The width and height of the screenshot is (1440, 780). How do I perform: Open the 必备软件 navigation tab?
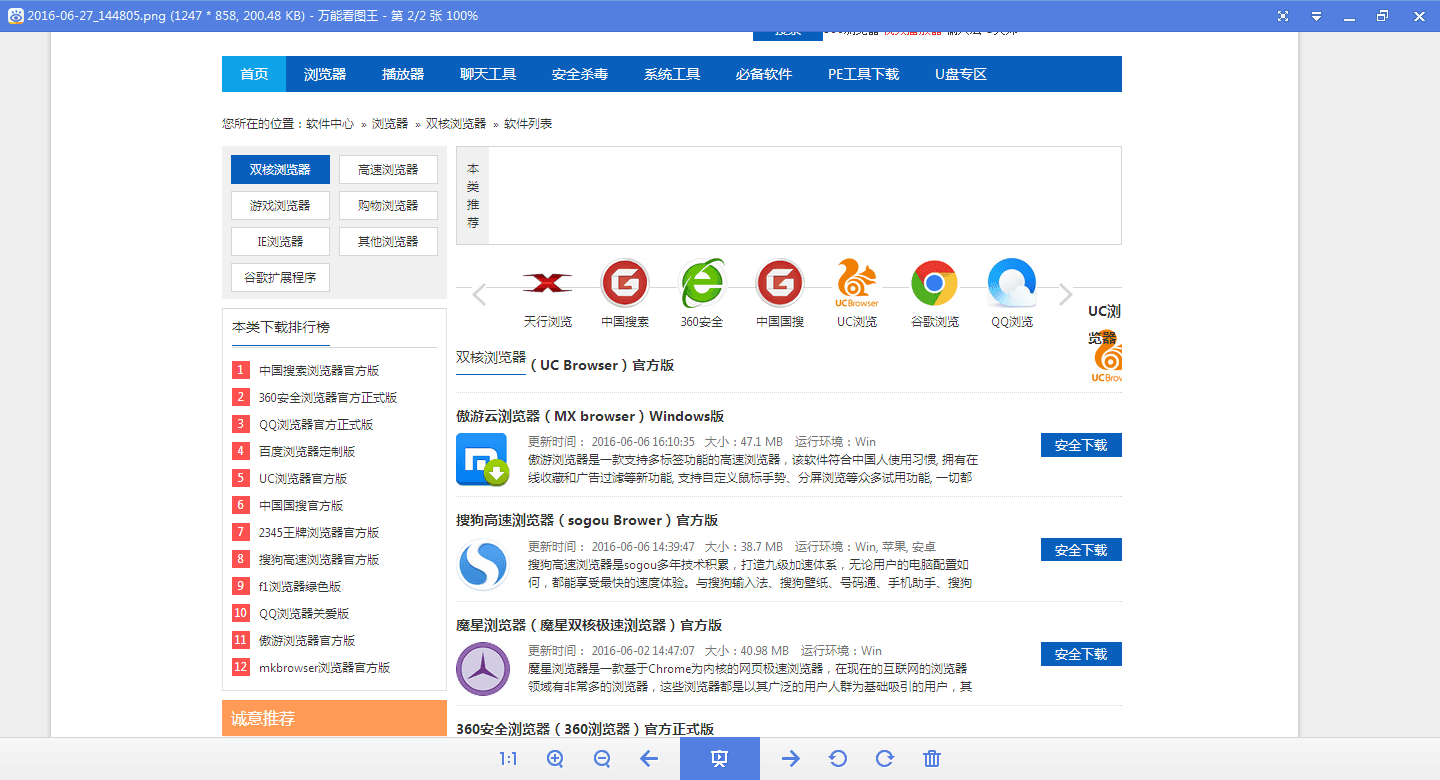pos(764,74)
